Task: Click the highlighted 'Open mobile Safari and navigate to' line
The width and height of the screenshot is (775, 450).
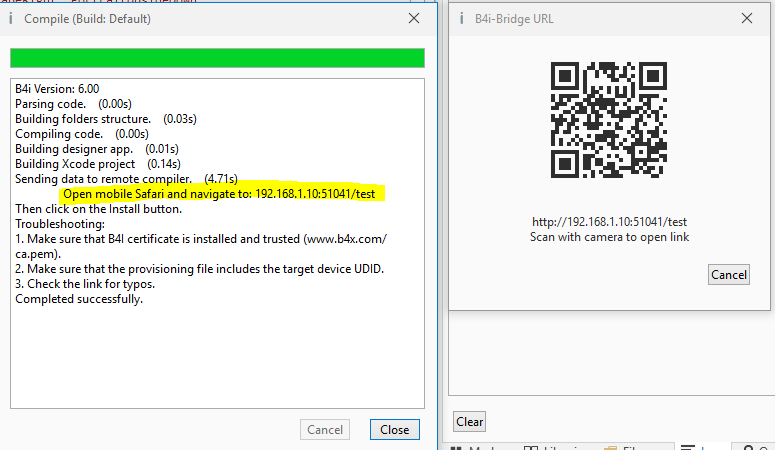Action: [x=219, y=194]
